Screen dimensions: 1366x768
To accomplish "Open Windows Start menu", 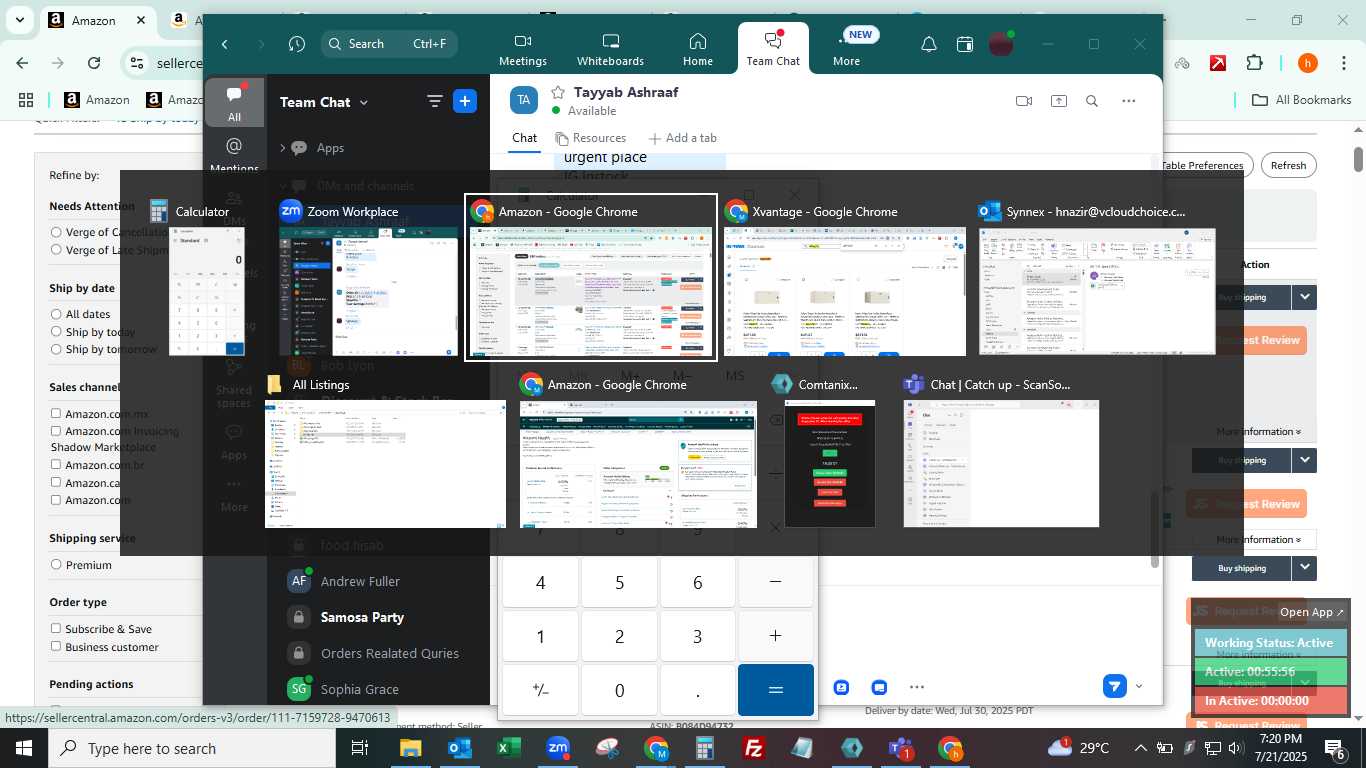I will [x=23, y=748].
